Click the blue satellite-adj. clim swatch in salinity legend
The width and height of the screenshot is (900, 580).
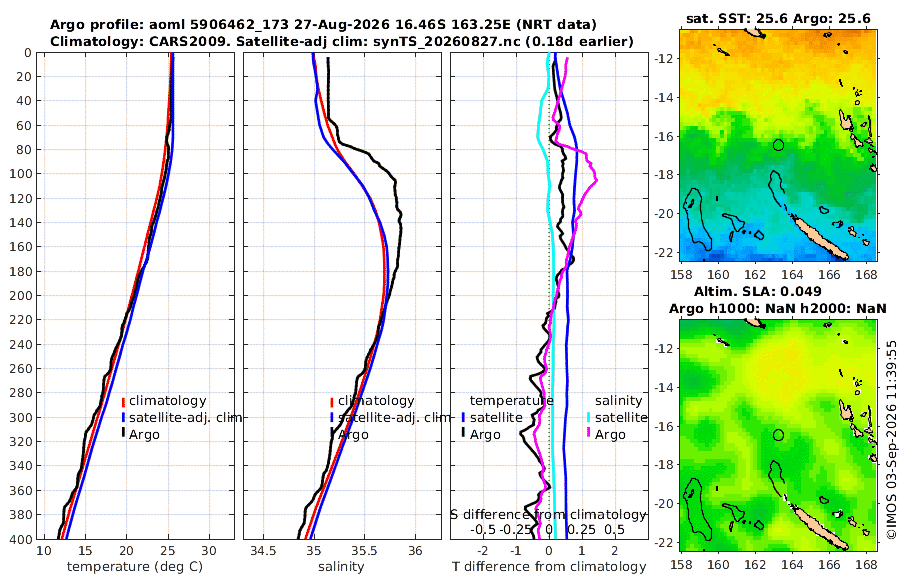(332, 418)
